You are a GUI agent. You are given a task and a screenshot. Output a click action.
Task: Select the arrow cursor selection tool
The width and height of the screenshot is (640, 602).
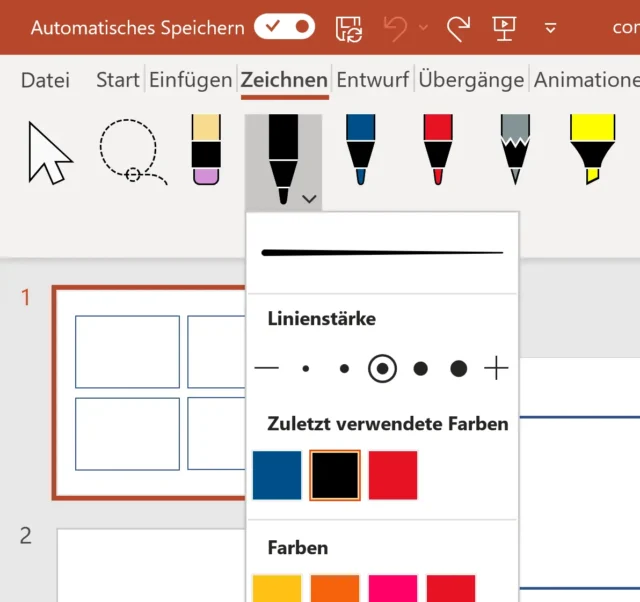coord(50,153)
